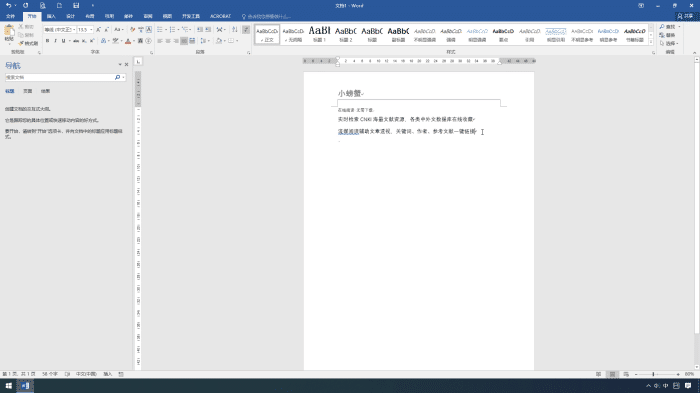Click Clear All Formatting eraser icon
The height and width of the screenshot is (393, 700).
click(132, 29)
